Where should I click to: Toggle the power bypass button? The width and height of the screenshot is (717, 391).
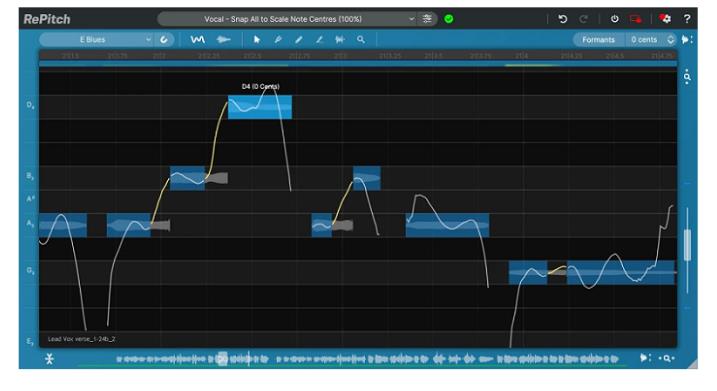tap(615, 19)
